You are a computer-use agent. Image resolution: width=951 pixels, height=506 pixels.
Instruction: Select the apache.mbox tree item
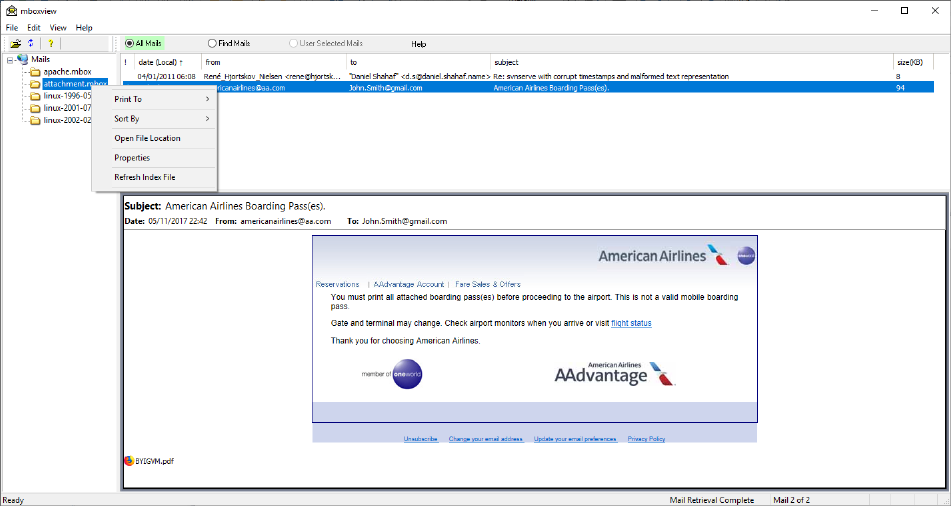pos(67,72)
